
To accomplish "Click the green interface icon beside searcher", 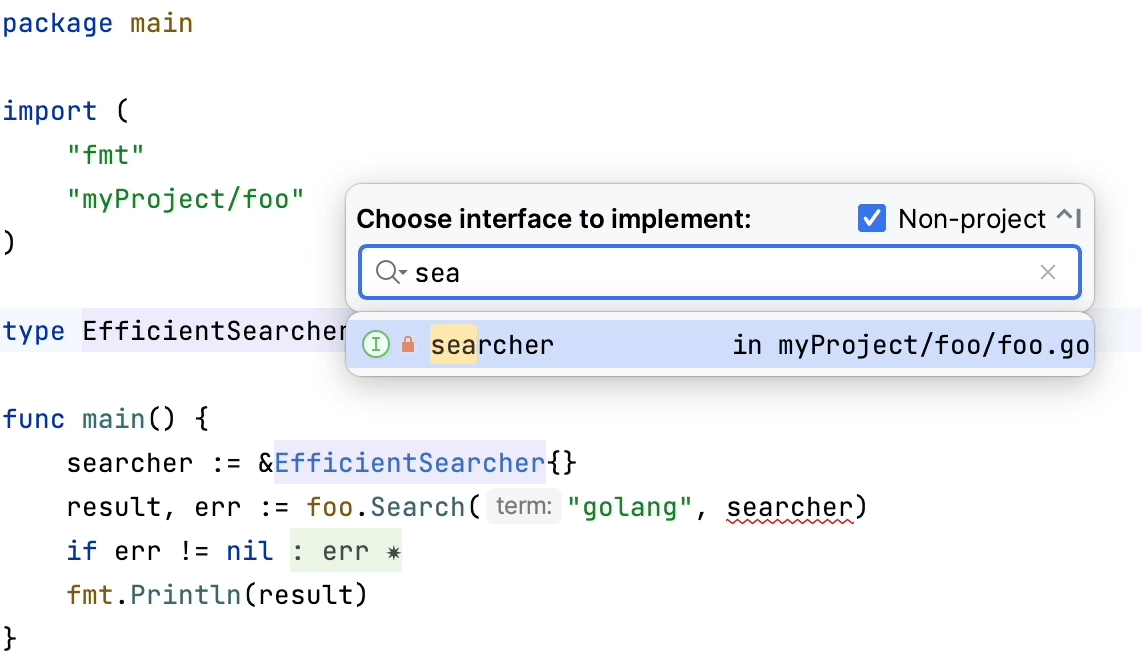I will 375,344.
